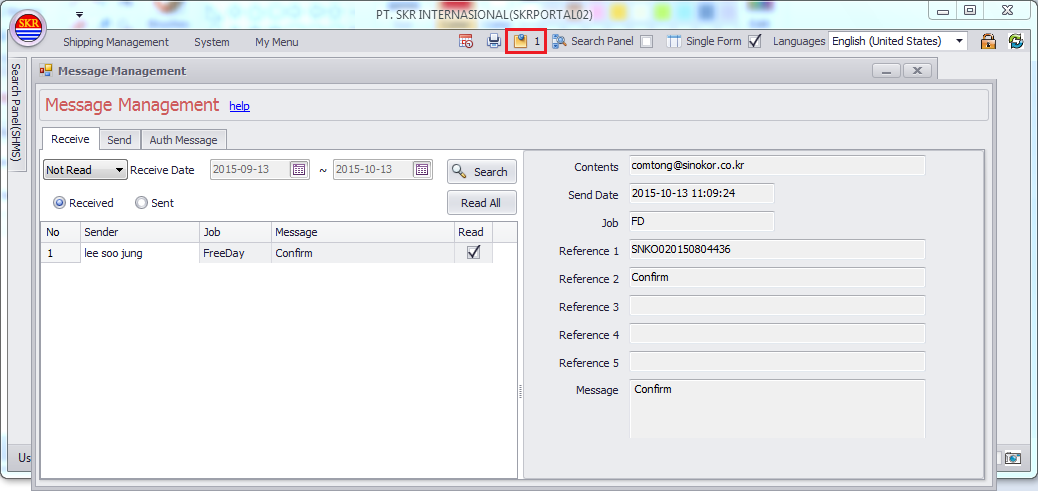
Task: Sort by the Message column header
Action: coord(363,232)
